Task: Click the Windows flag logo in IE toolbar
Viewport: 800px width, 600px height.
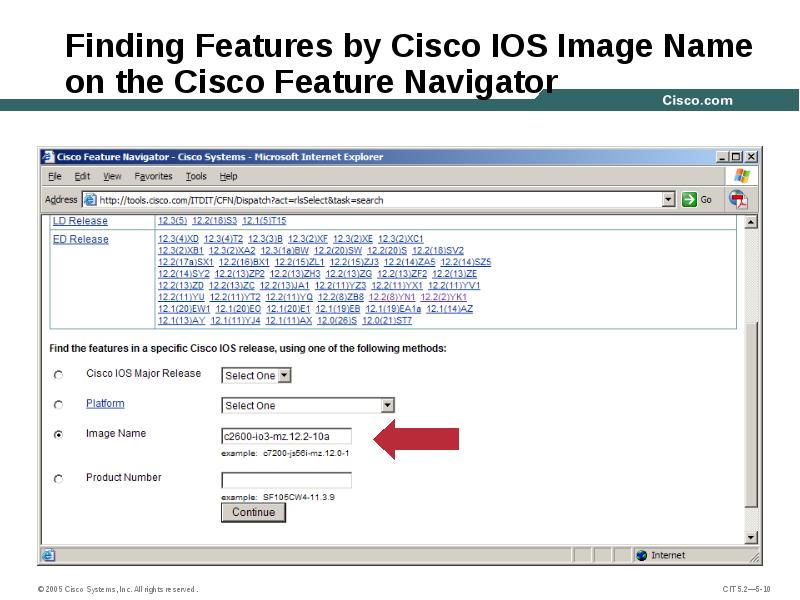Action: point(742,176)
